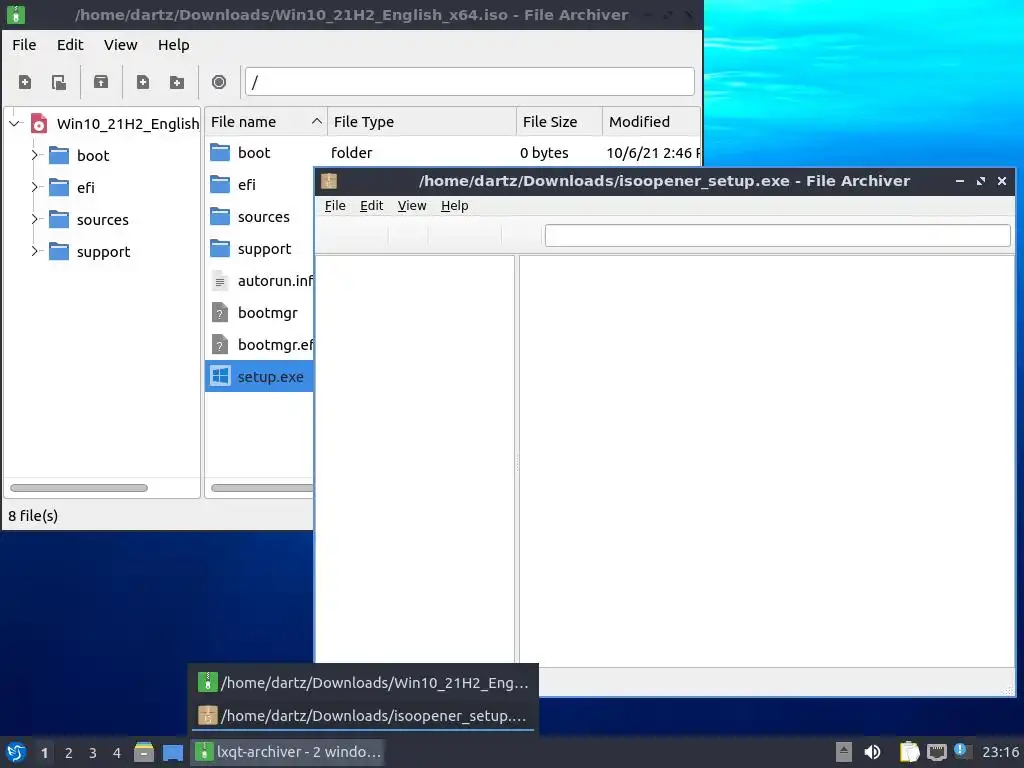The height and width of the screenshot is (768, 1024).
Task: Click the bootmgr unknown file icon
Action: (x=220, y=313)
